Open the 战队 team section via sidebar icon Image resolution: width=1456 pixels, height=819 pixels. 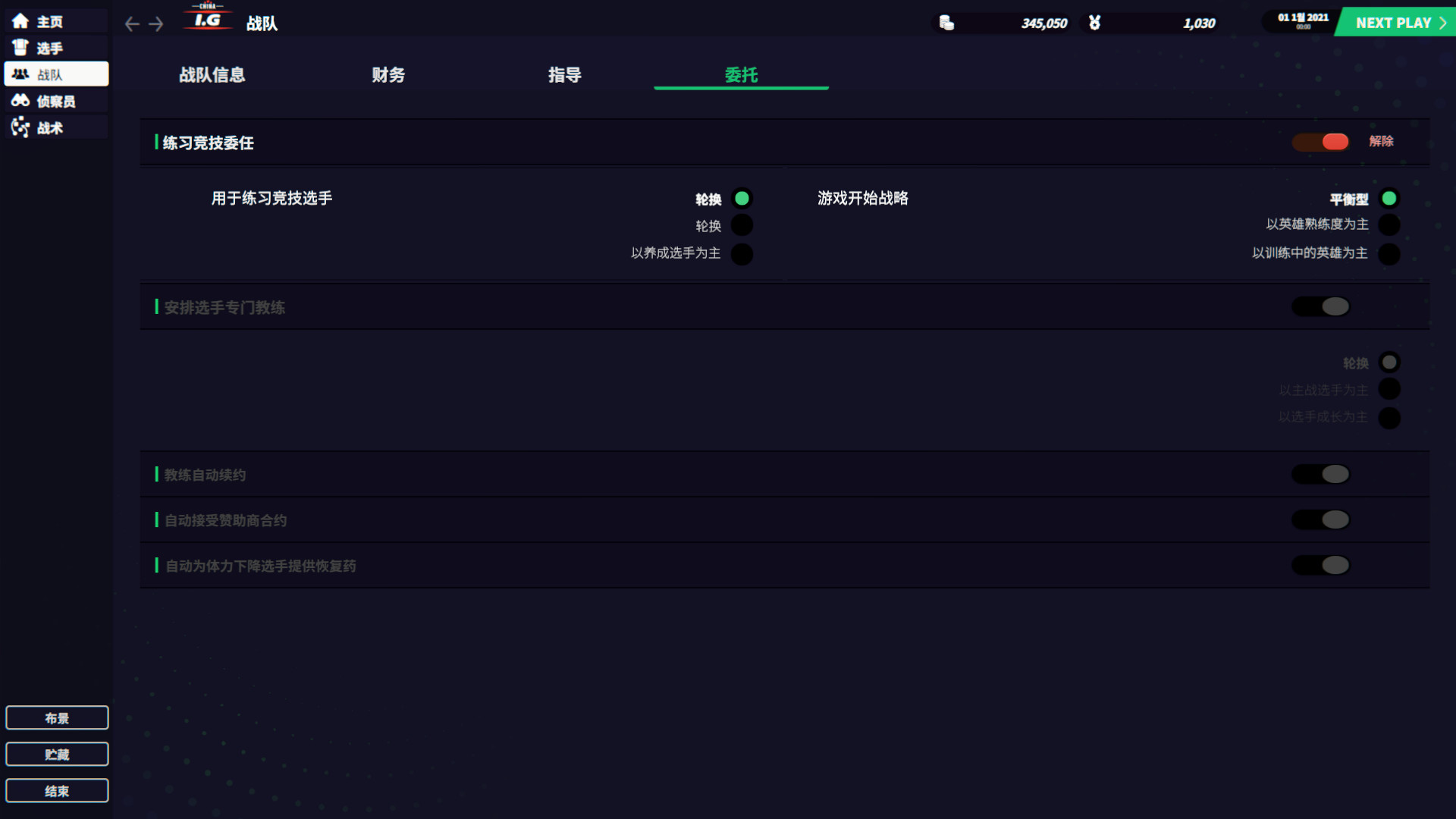tap(19, 74)
